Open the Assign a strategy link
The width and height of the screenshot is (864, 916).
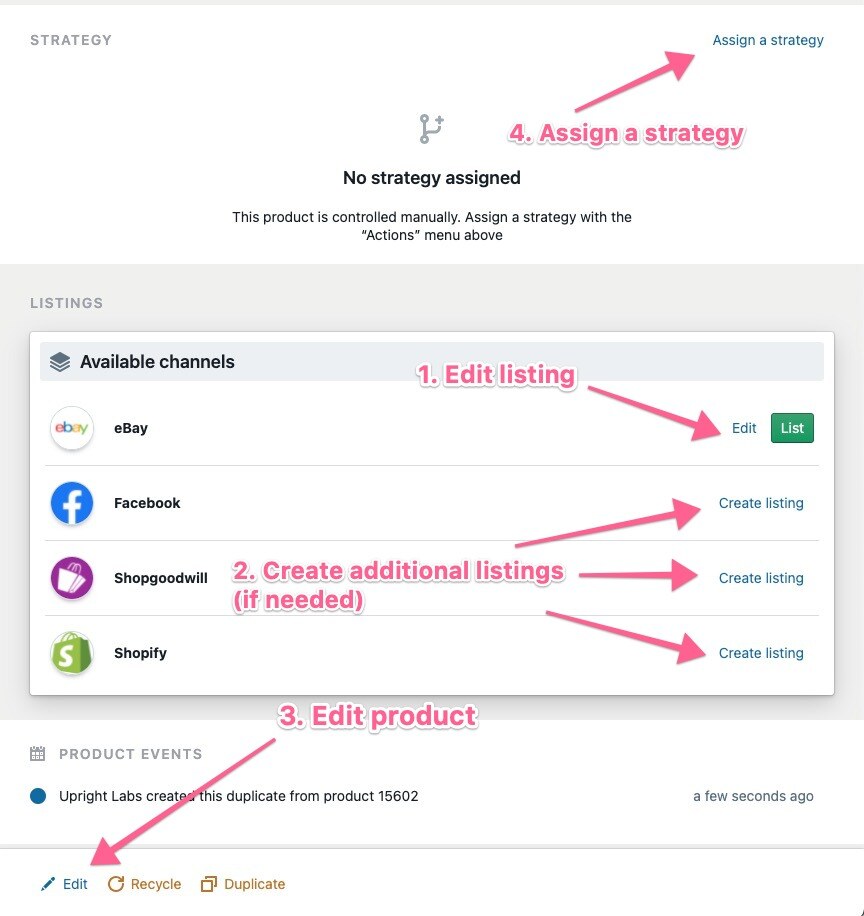768,40
